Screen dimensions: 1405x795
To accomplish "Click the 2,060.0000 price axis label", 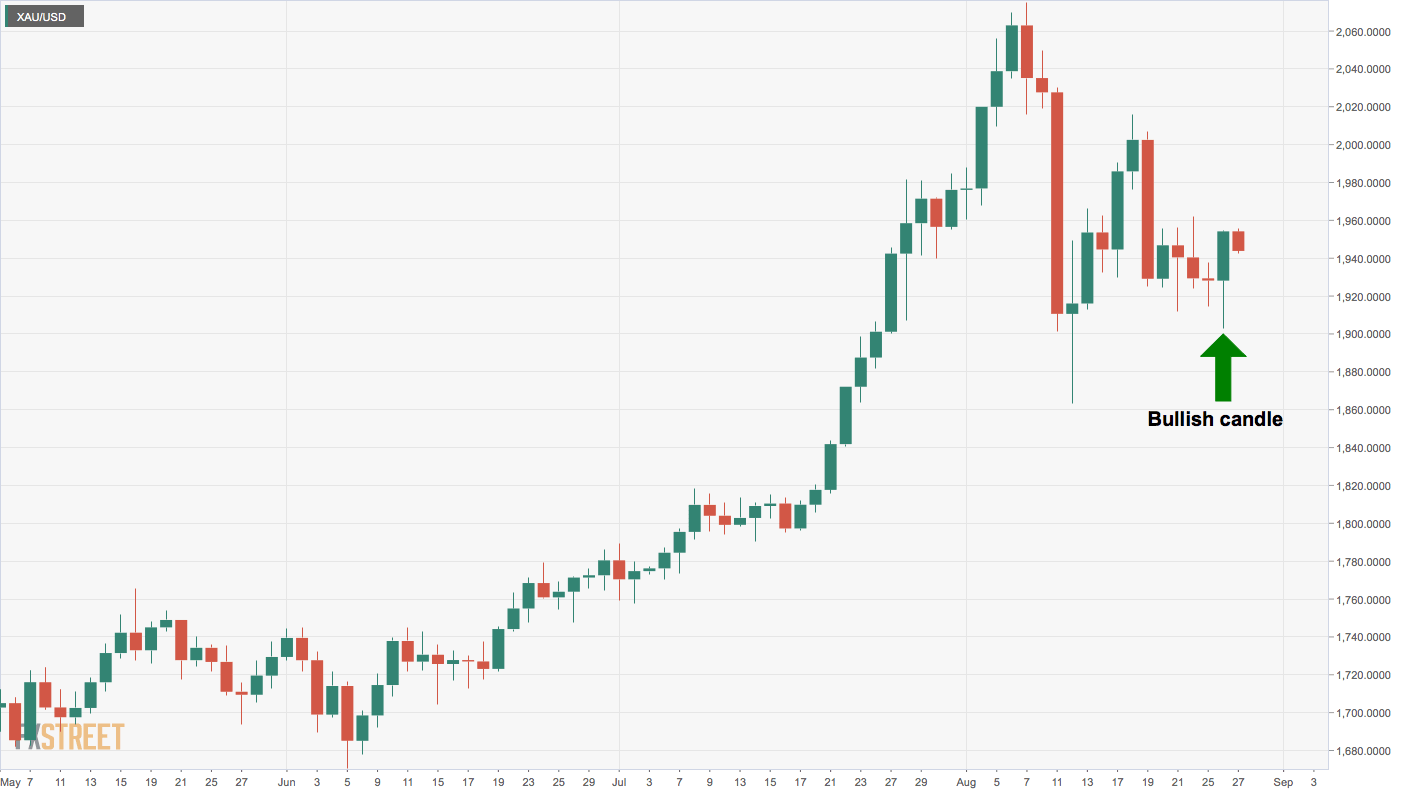I will point(1362,32).
